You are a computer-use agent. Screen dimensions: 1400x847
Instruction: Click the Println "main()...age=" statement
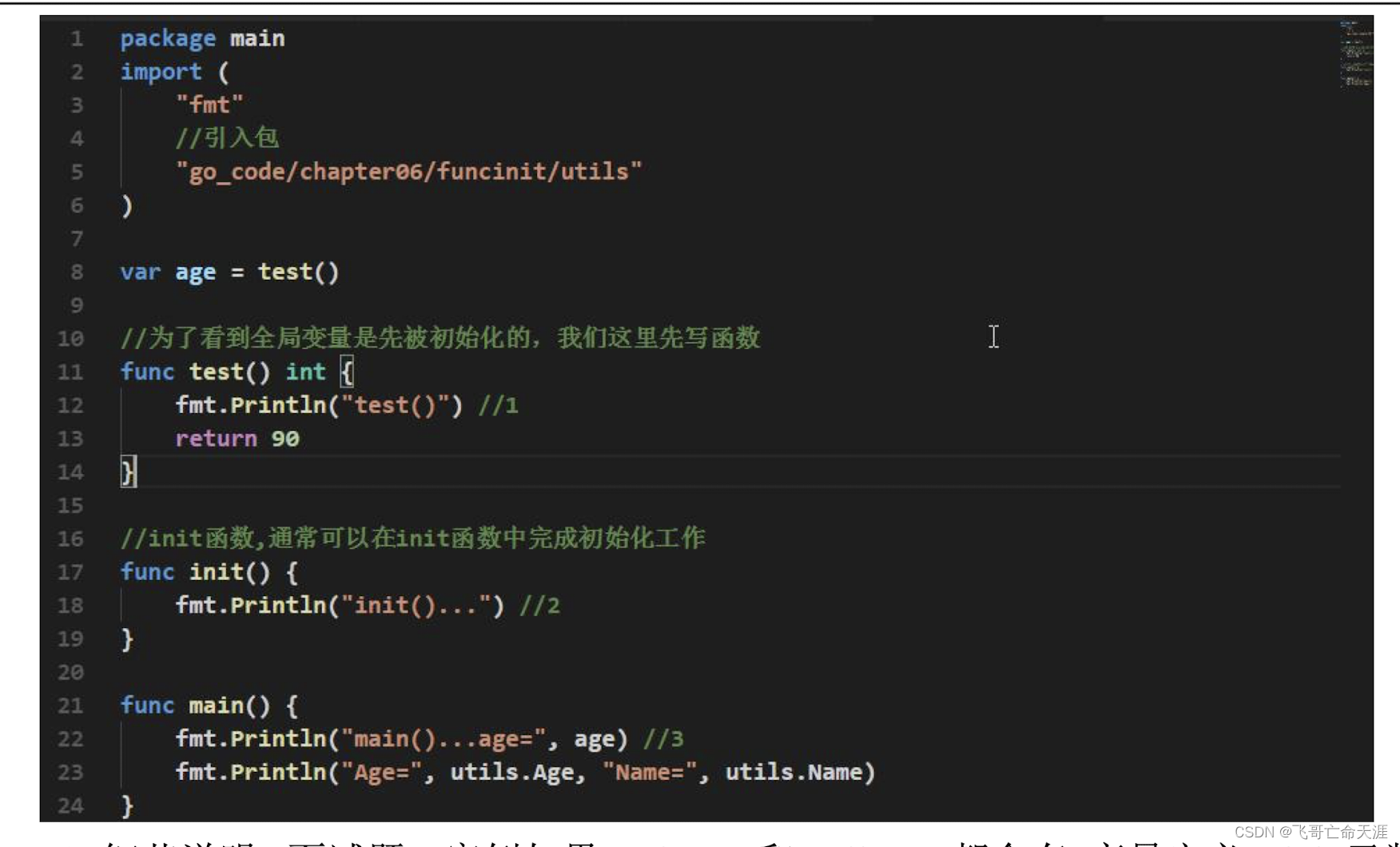(x=401, y=739)
